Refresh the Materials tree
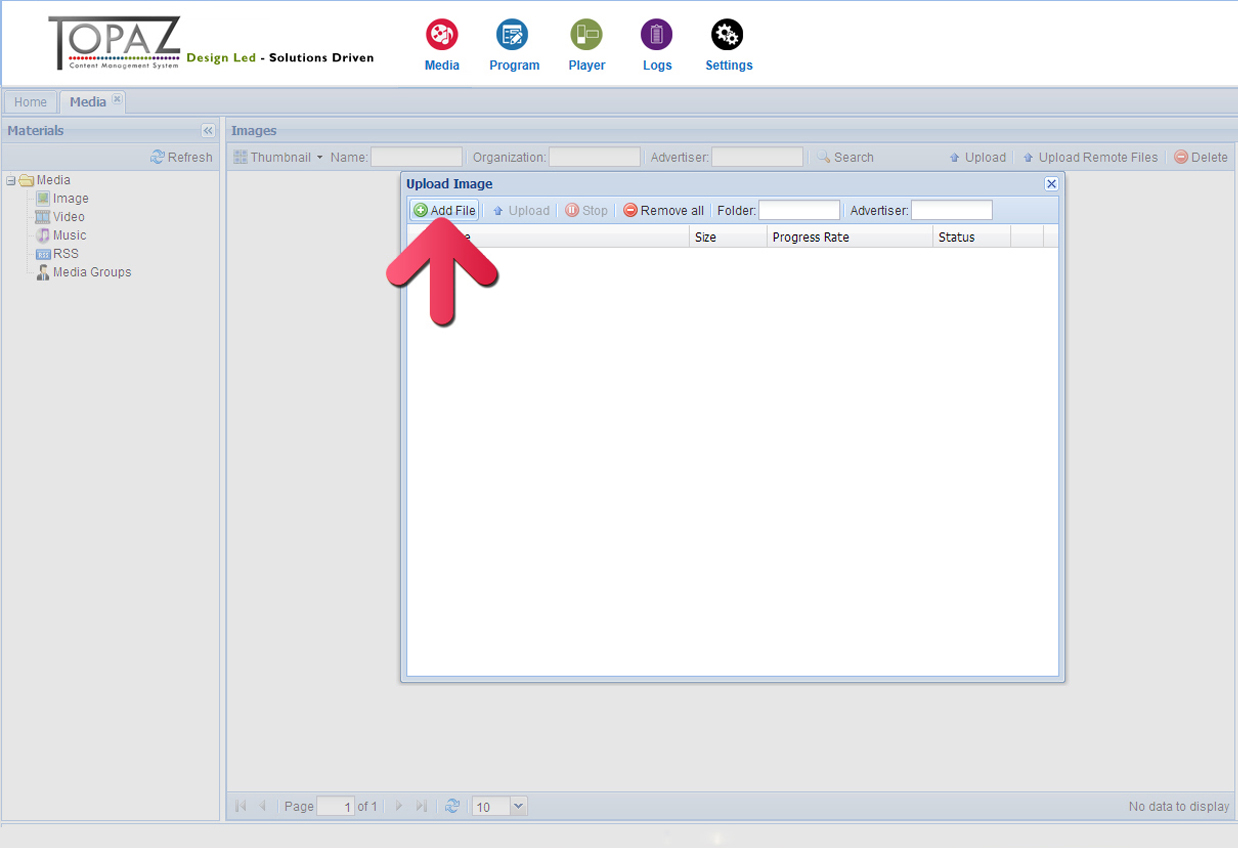 click(x=182, y=157)
